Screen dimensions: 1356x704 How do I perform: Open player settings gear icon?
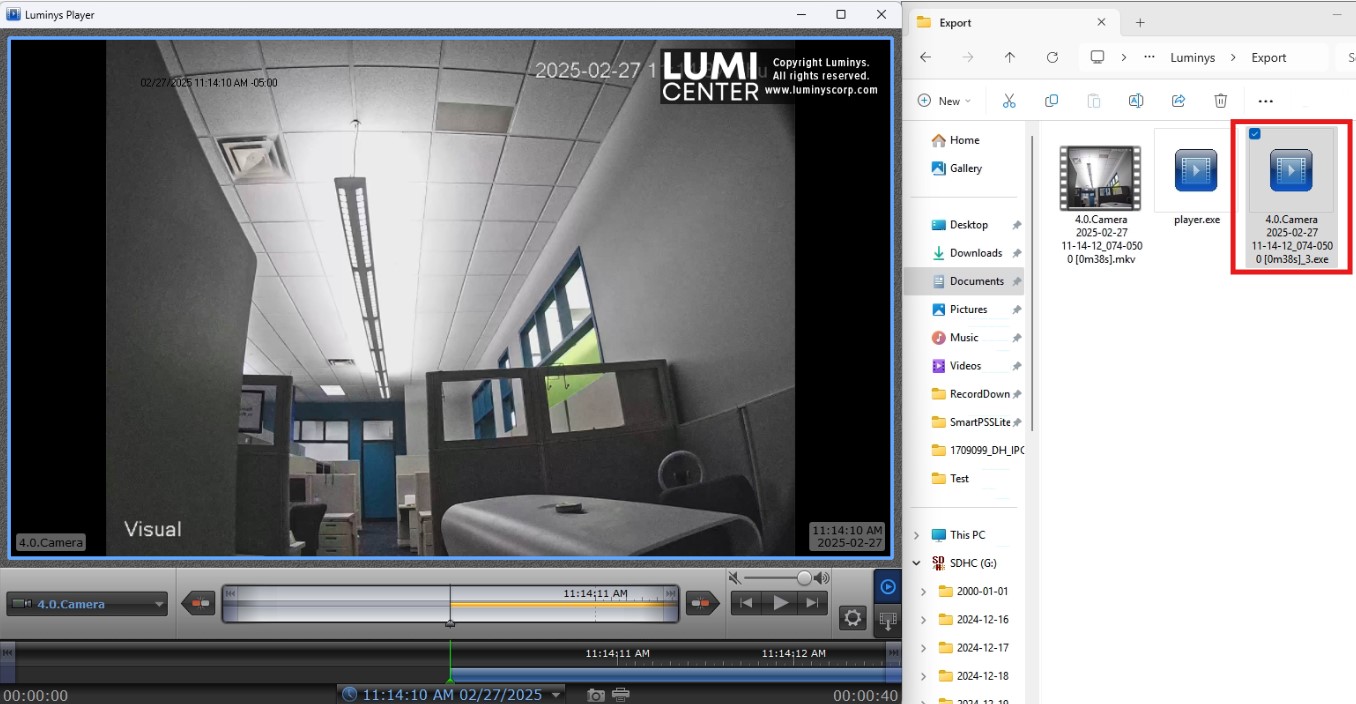point(852,618)
